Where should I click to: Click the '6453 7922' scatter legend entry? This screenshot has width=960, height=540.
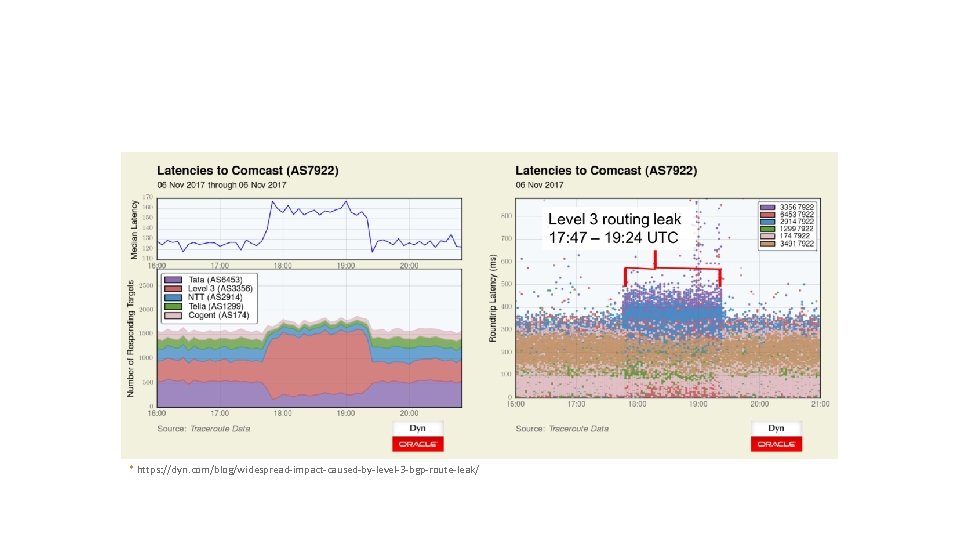pyautogui.click(x=787, y=215)
